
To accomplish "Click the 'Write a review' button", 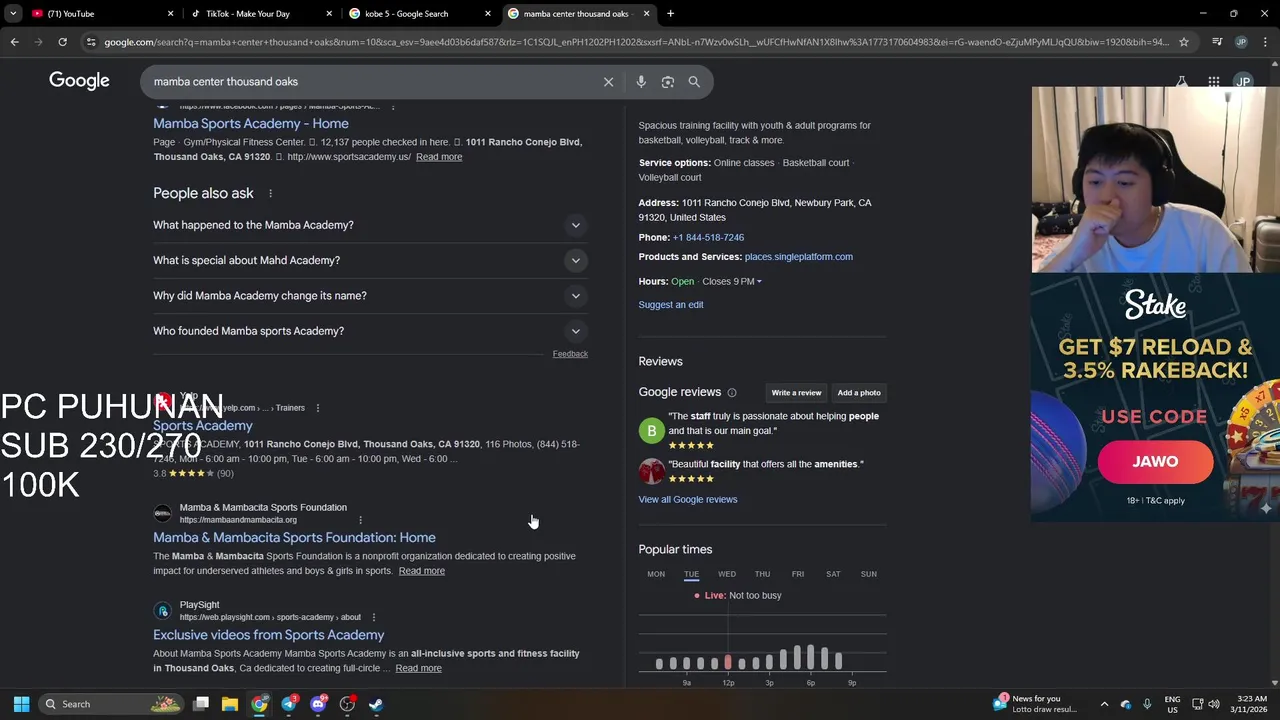I will (796, 393).
